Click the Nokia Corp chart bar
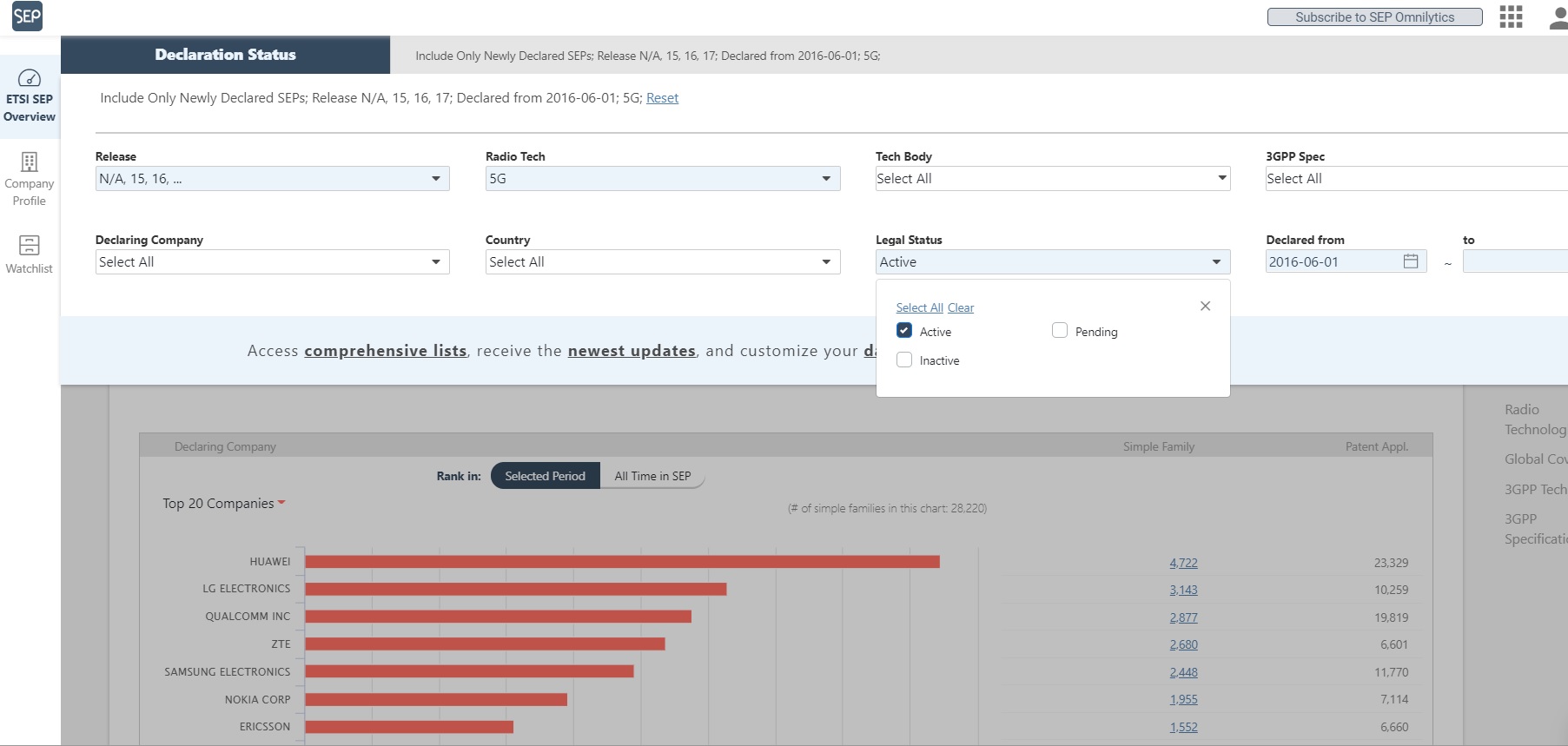This screenshot has width=1568, height=746. tap(436, 699)
